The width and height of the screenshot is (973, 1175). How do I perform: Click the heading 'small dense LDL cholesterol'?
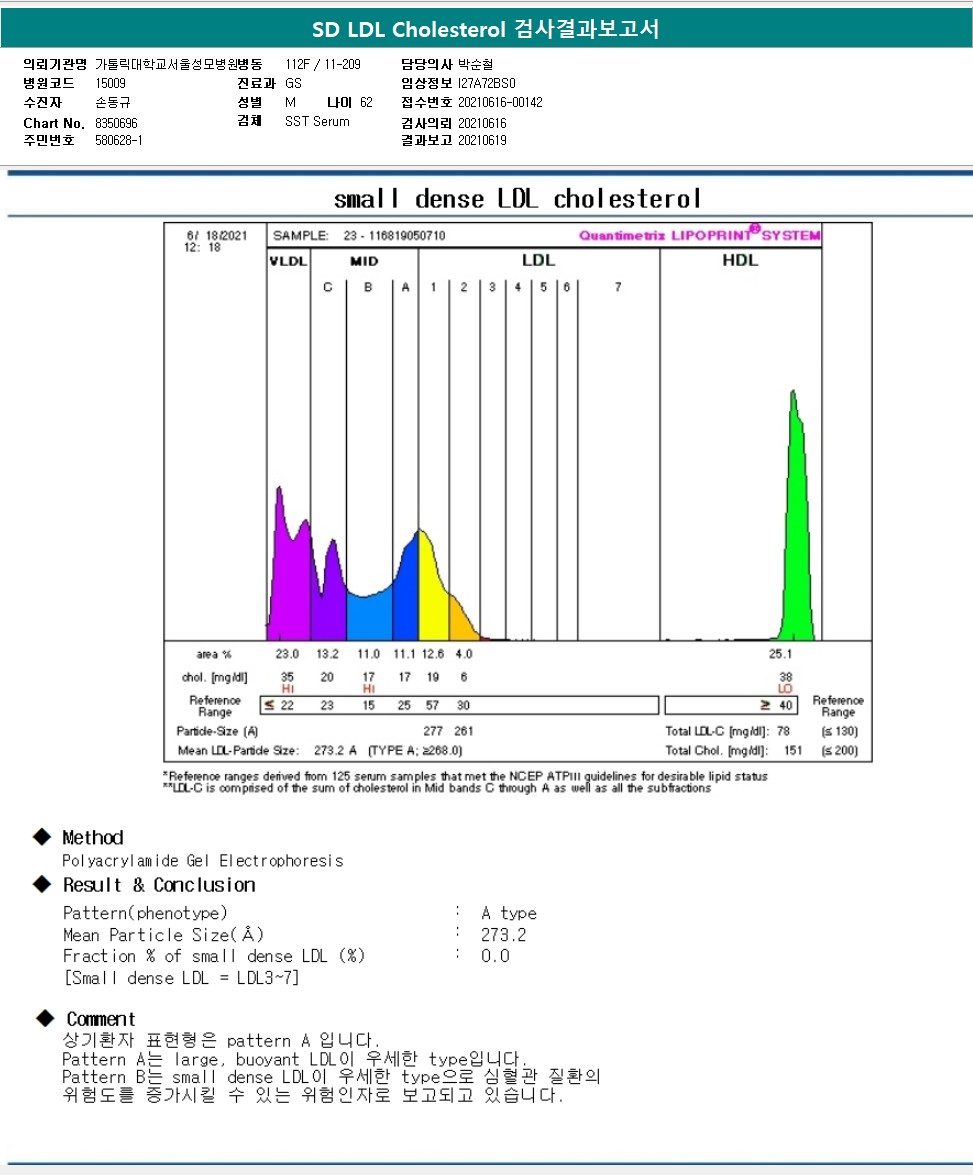[518, 199]
